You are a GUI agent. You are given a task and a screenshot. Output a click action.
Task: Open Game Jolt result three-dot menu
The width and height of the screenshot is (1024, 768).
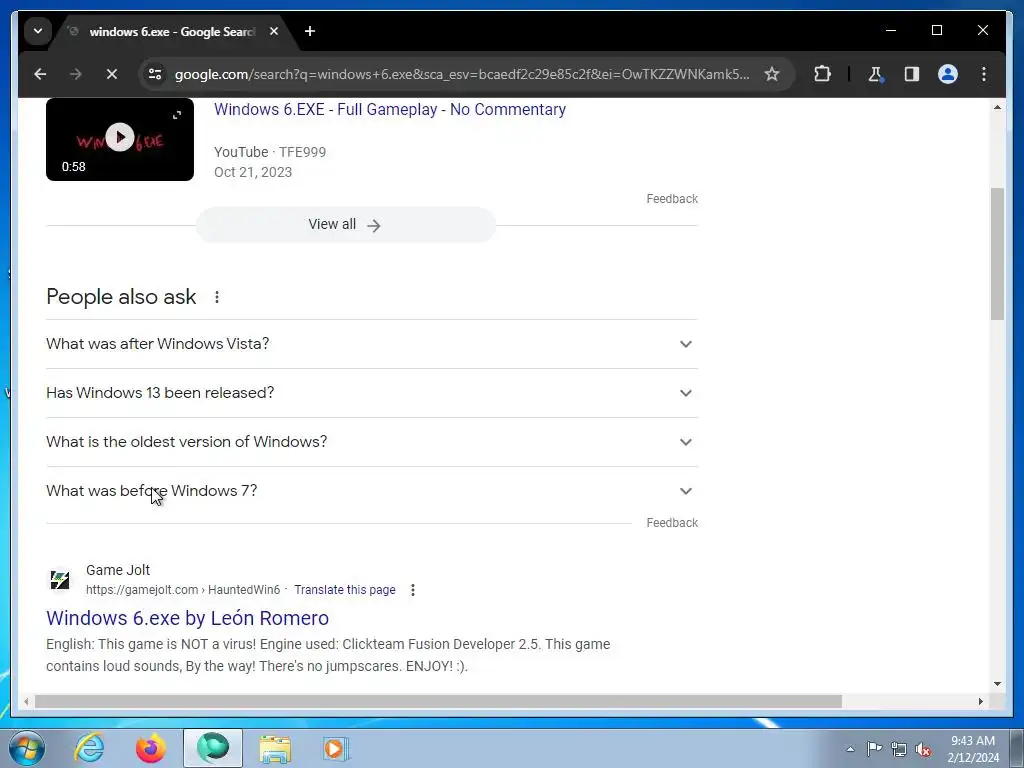413,590
